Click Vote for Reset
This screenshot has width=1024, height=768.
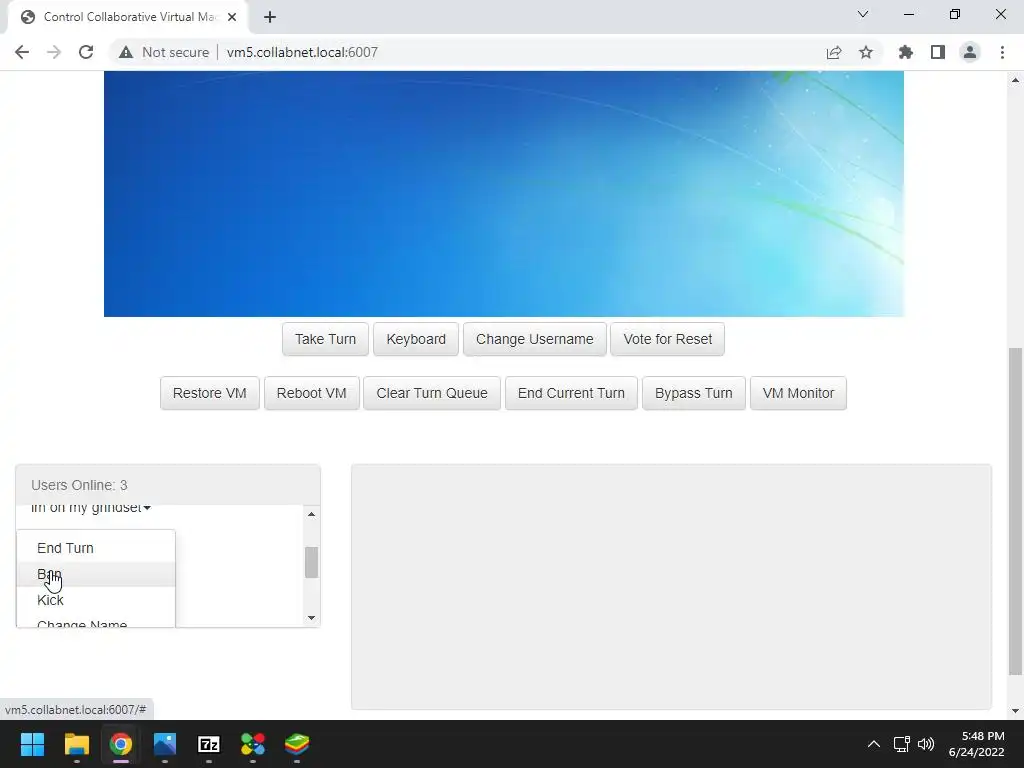[667, 339]
